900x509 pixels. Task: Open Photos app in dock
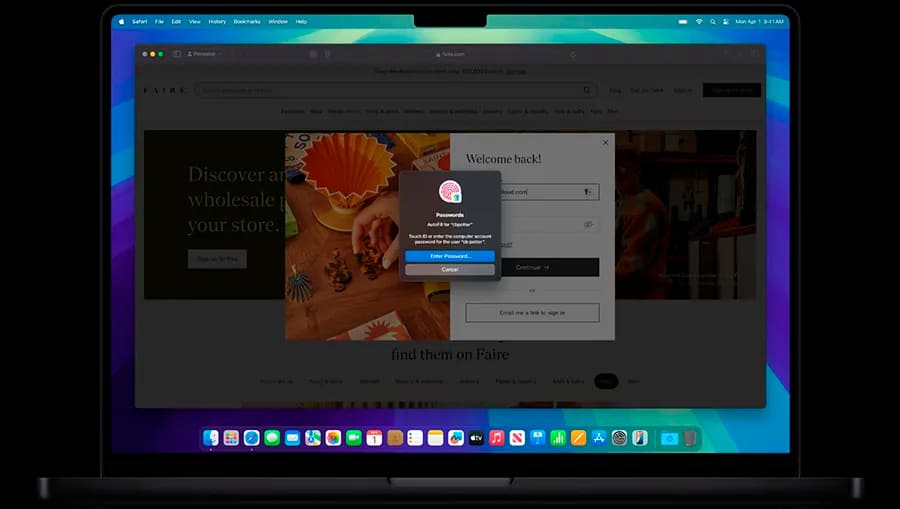[333, 438]
